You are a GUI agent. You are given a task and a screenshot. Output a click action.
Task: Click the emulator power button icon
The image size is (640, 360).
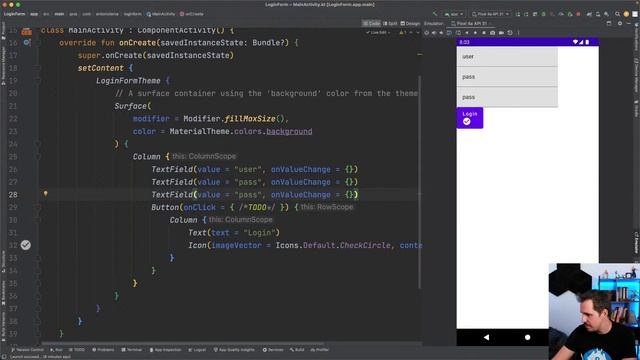pyautogui.click(x=427, y=33)
